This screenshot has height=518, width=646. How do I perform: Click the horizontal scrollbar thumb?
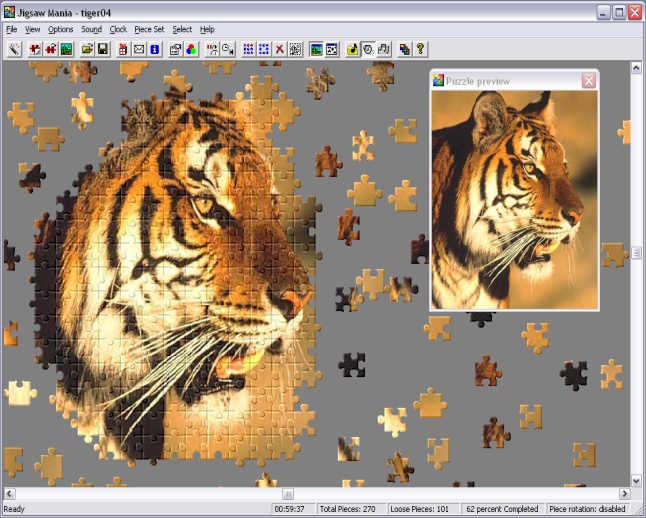click(288, 494)
